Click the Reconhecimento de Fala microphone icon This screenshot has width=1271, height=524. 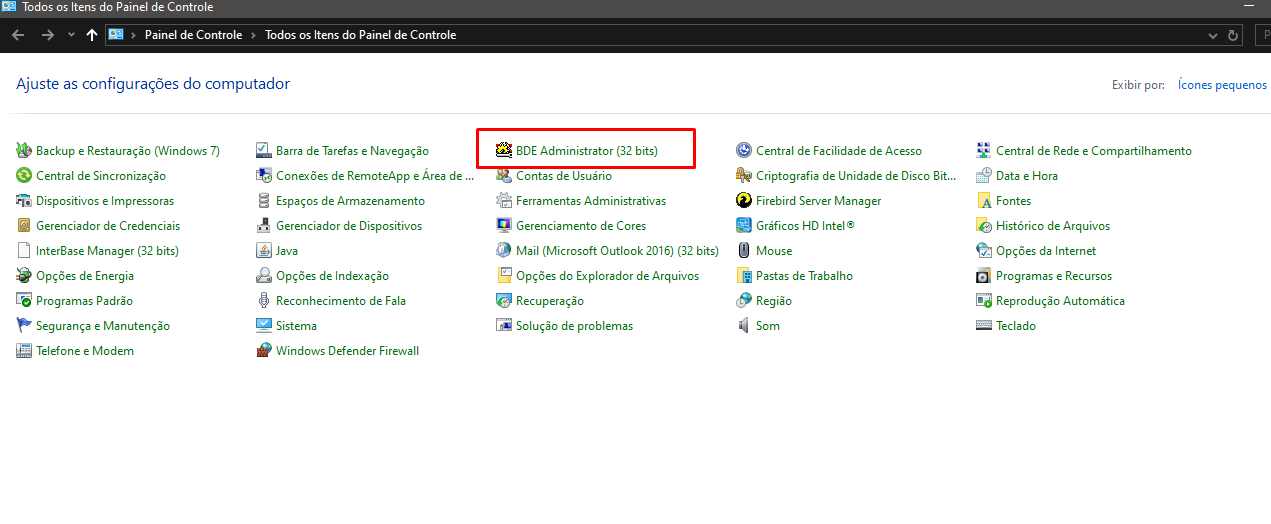pos(264,301)
